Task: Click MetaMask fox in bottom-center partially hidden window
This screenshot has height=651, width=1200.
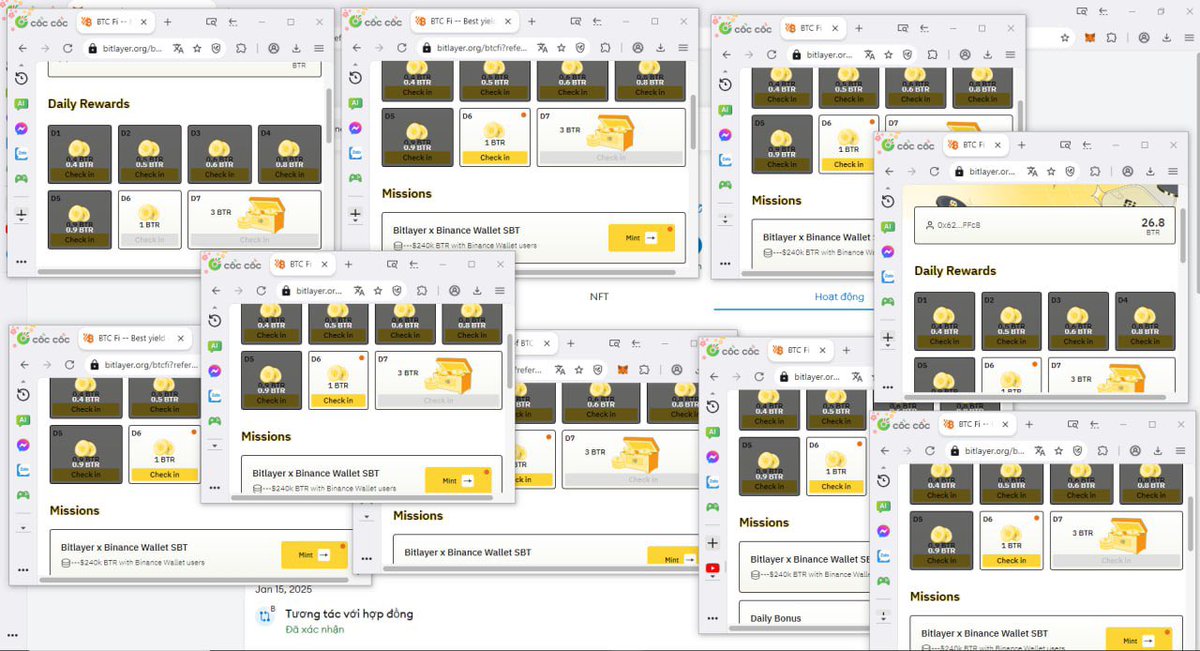Action: 622,369
